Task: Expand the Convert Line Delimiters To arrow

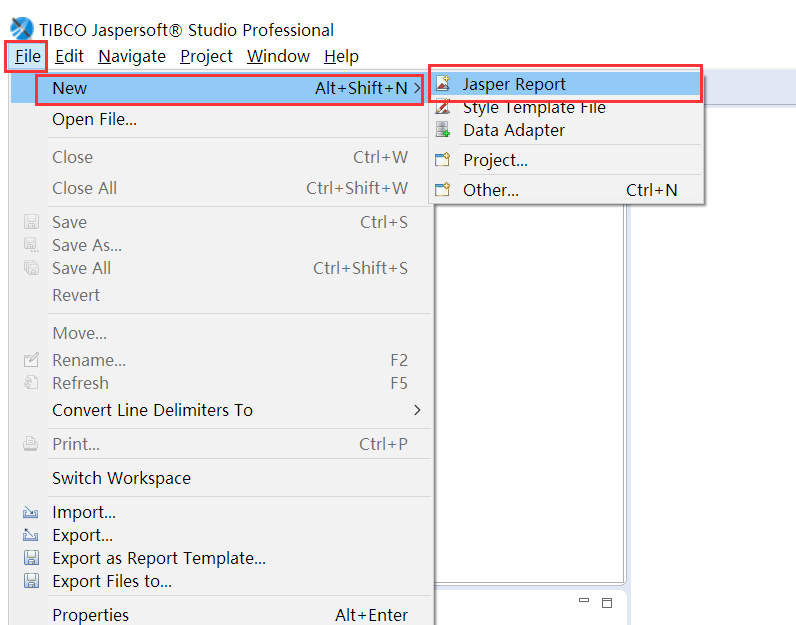Action: 417,410
